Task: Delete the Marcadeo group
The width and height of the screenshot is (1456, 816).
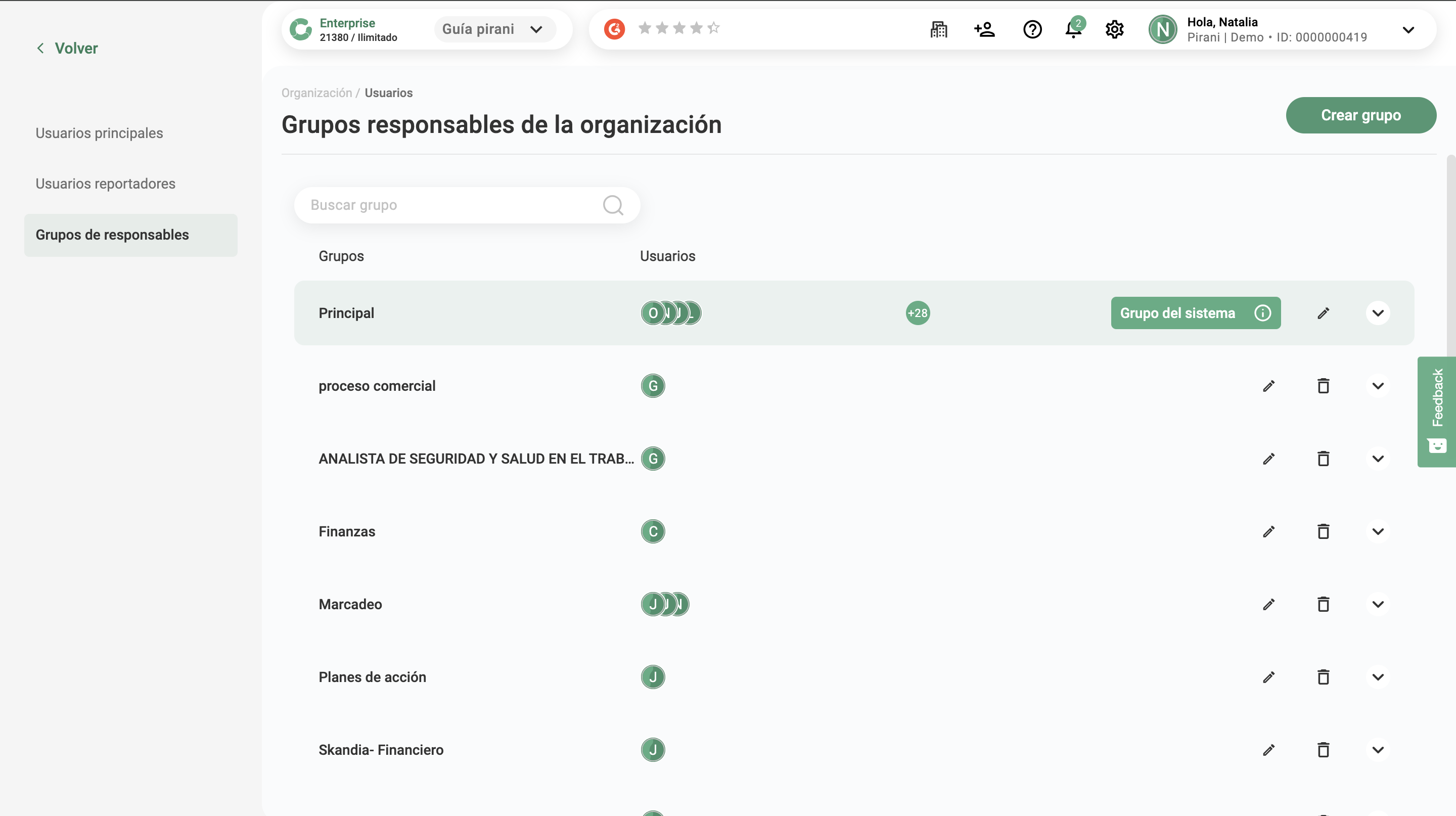Action: pos(1323,604)
